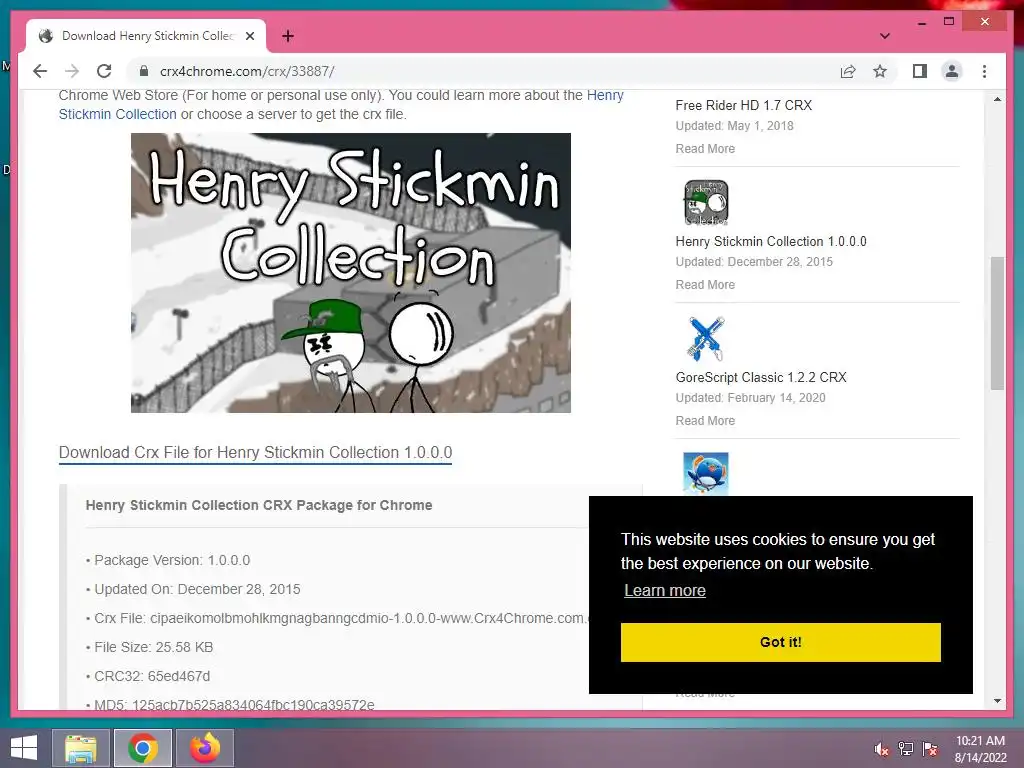Screen dimensions: 1024x768
Task: Open the network tray icon
Action: [906, 749]
